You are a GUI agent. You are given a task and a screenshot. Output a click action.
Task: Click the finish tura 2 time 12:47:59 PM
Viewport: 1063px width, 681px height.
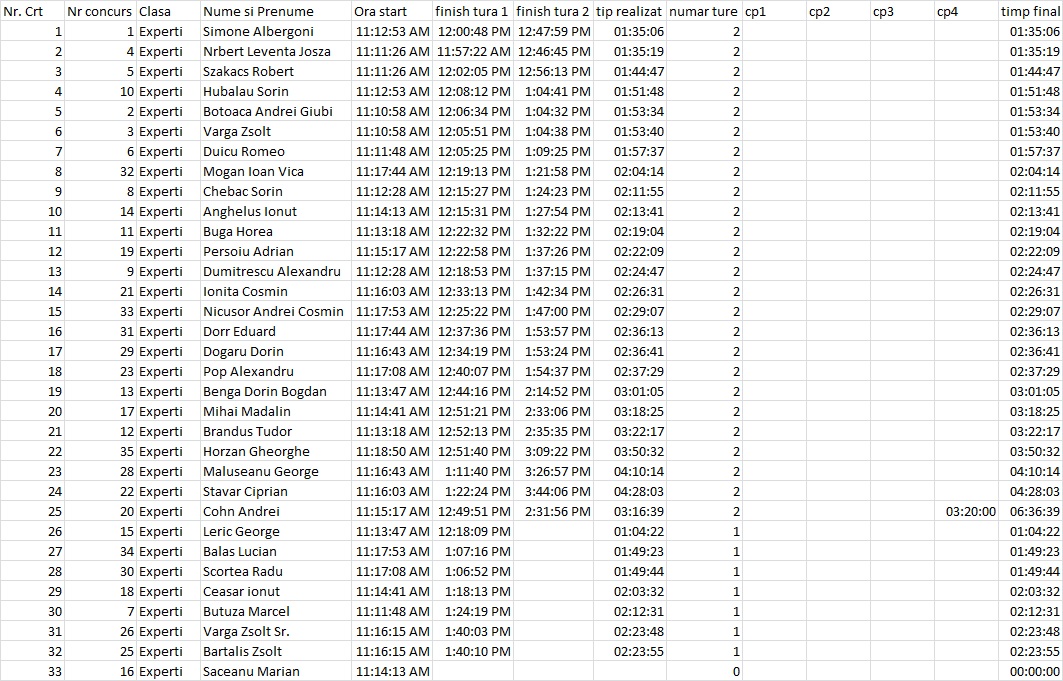[x=554, y=31]
